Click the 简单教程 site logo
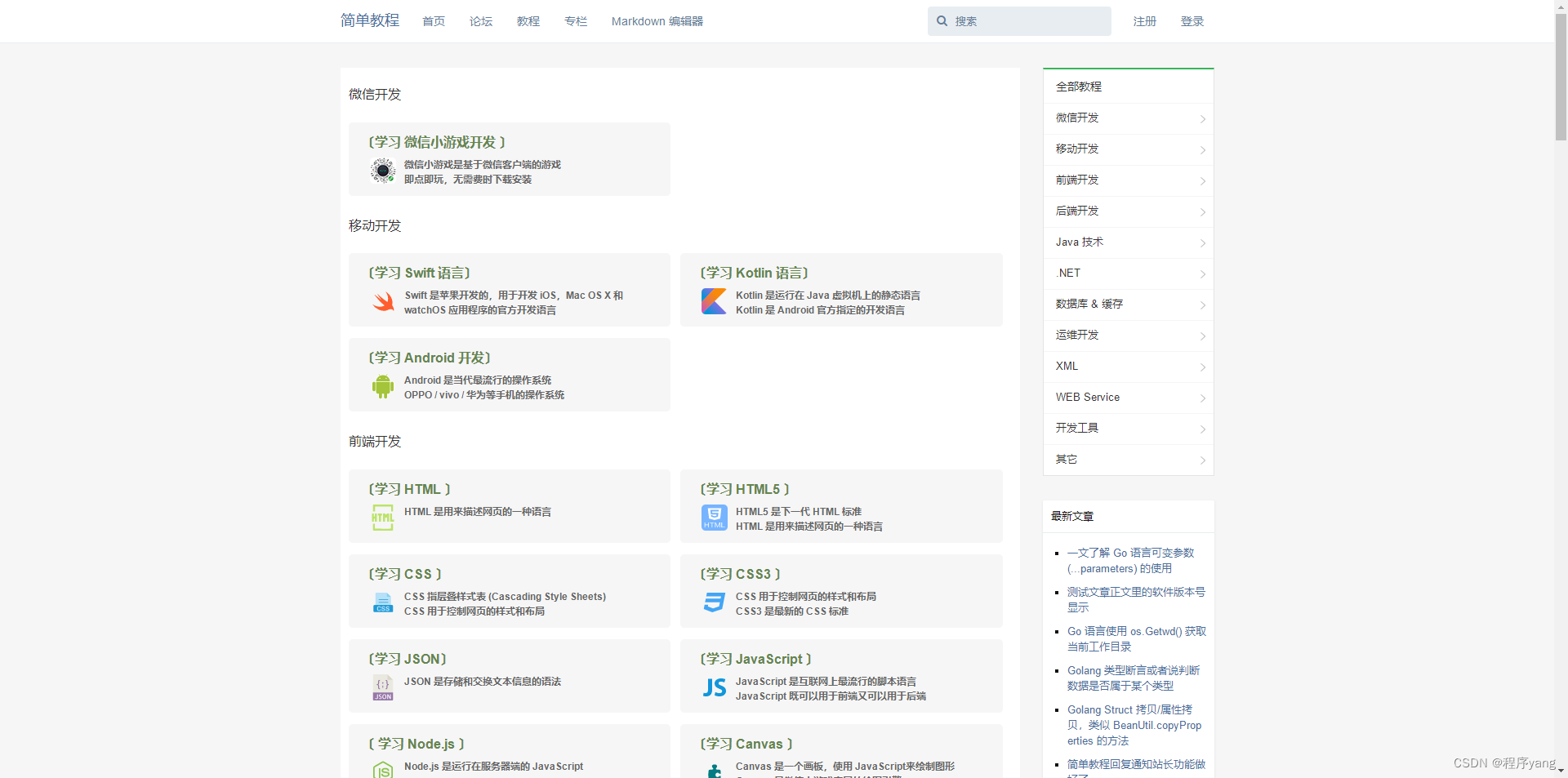 click(x=370, y=20)
